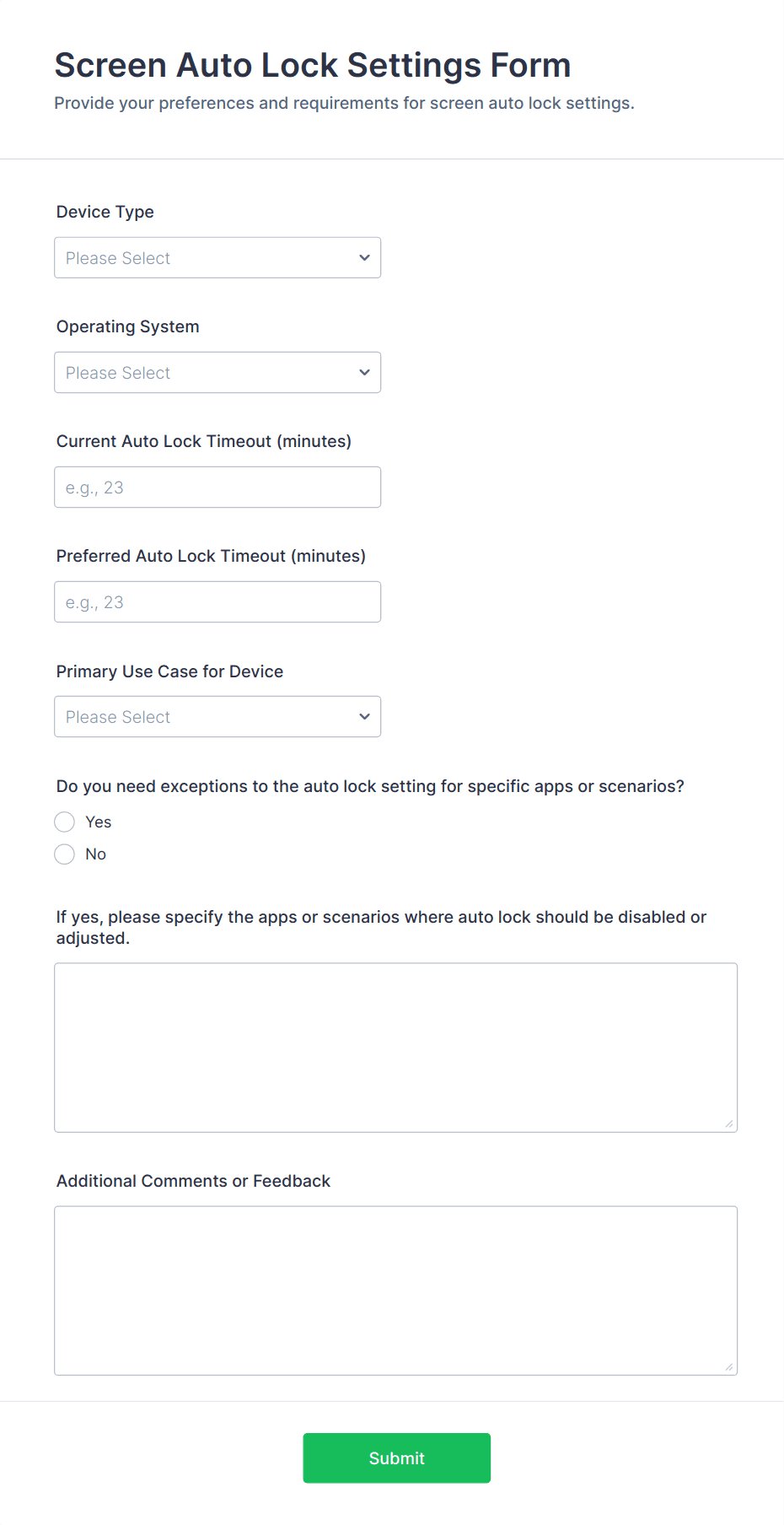The height and width of the screenshot is (1525, 784).
Task: Click the Operating System field label
Action: point(127,326)
